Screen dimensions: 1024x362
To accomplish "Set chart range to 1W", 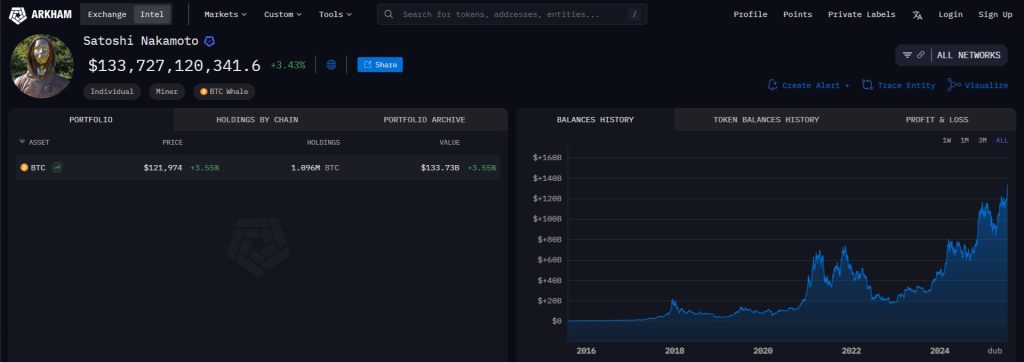I will [947, 140].
